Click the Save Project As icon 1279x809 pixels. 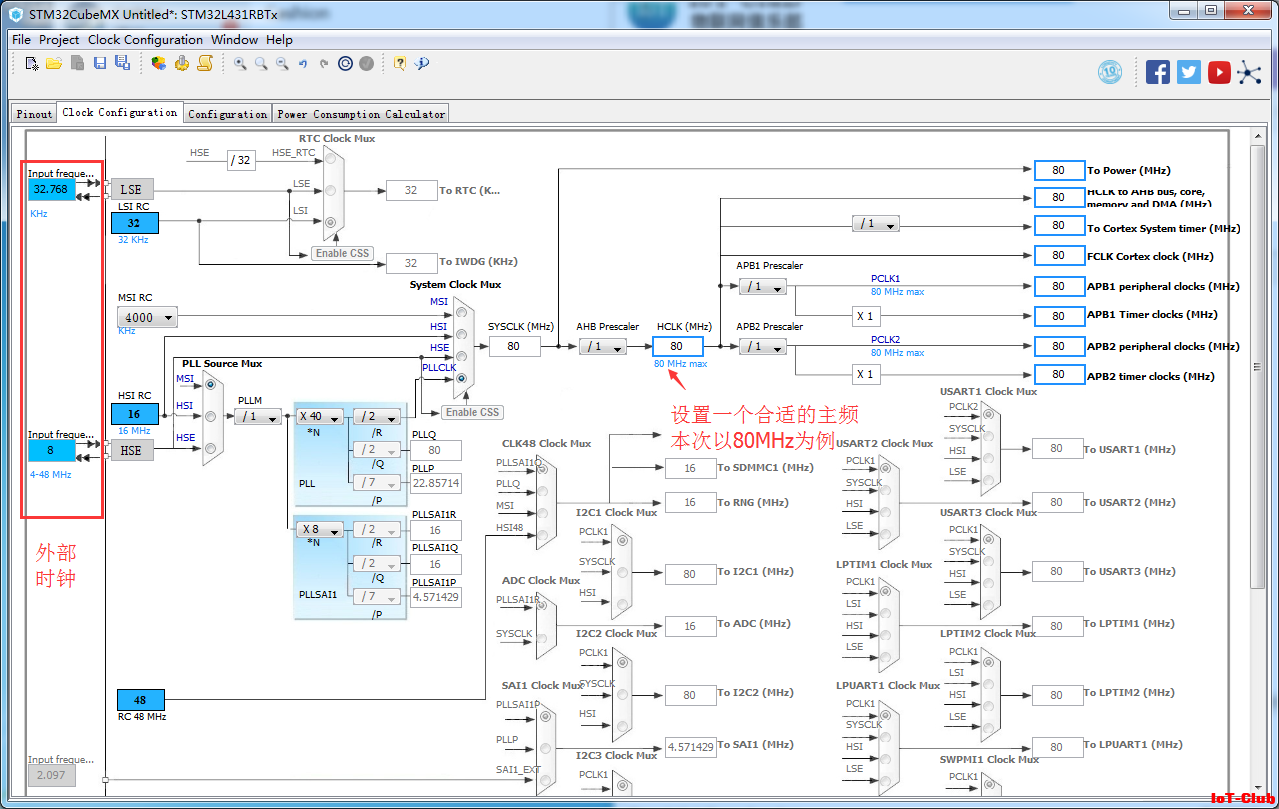[122, 63]
